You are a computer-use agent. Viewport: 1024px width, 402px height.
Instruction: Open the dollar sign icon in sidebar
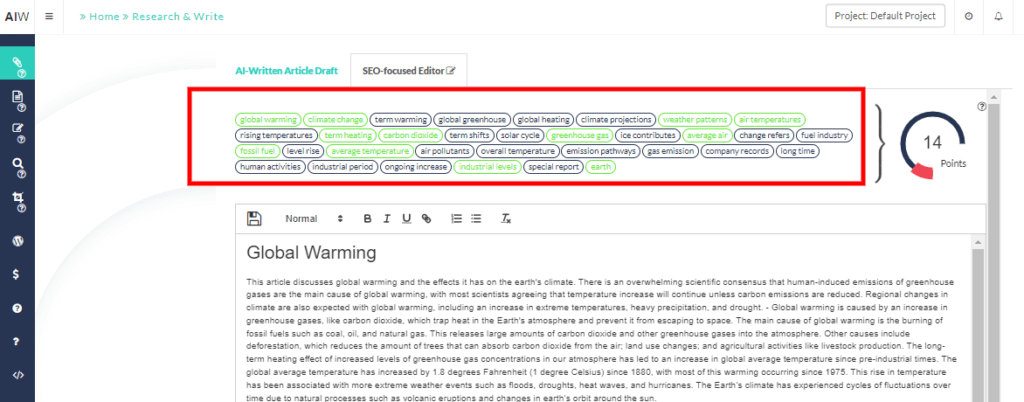18,274
